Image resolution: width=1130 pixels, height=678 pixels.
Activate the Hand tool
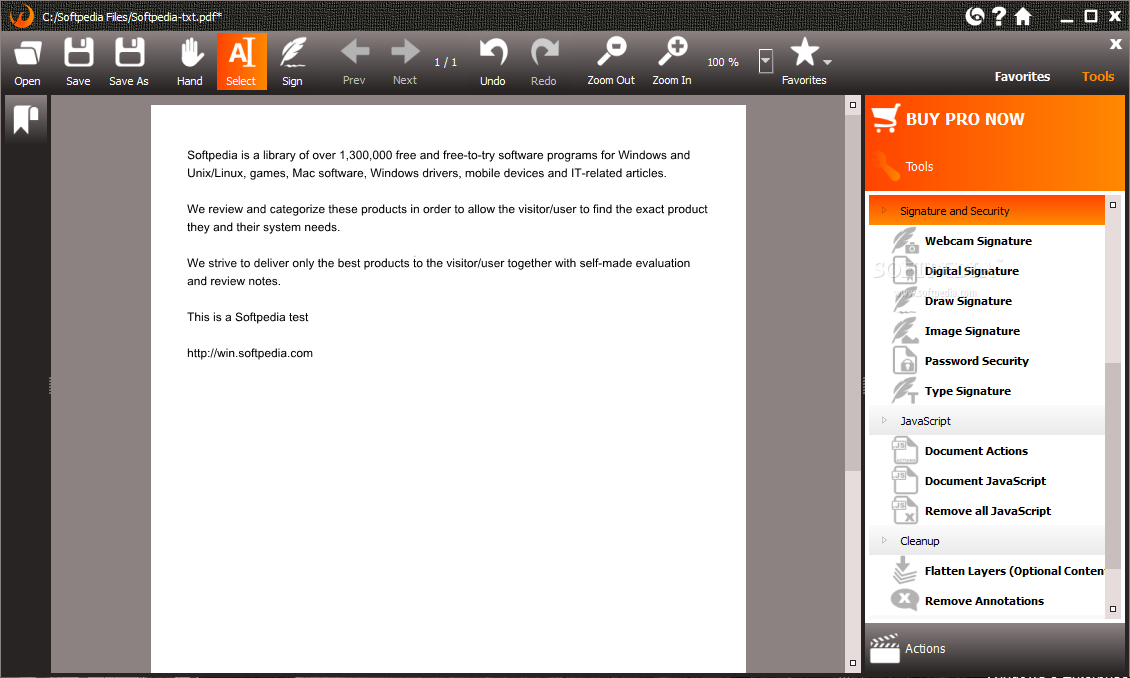click(190, 61)
